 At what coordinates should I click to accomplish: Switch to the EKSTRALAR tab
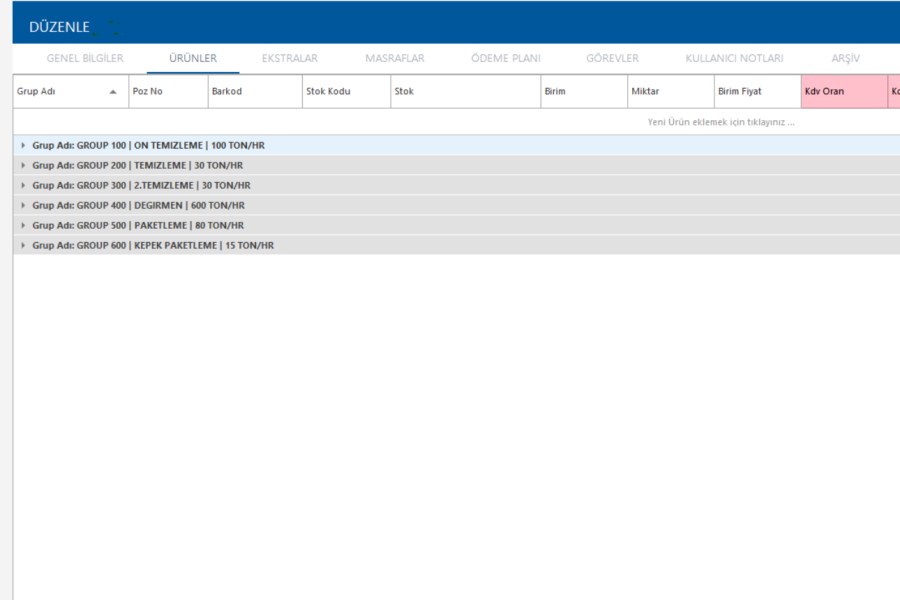289,58
